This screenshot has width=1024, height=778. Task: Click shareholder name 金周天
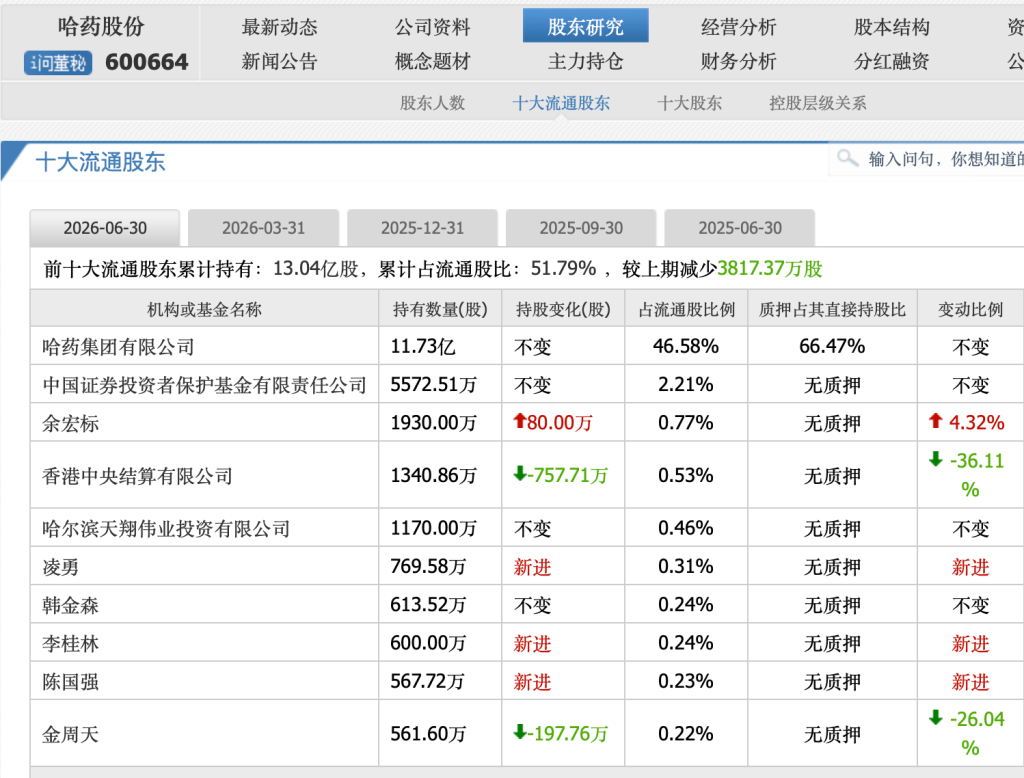[x=71, y=734]
